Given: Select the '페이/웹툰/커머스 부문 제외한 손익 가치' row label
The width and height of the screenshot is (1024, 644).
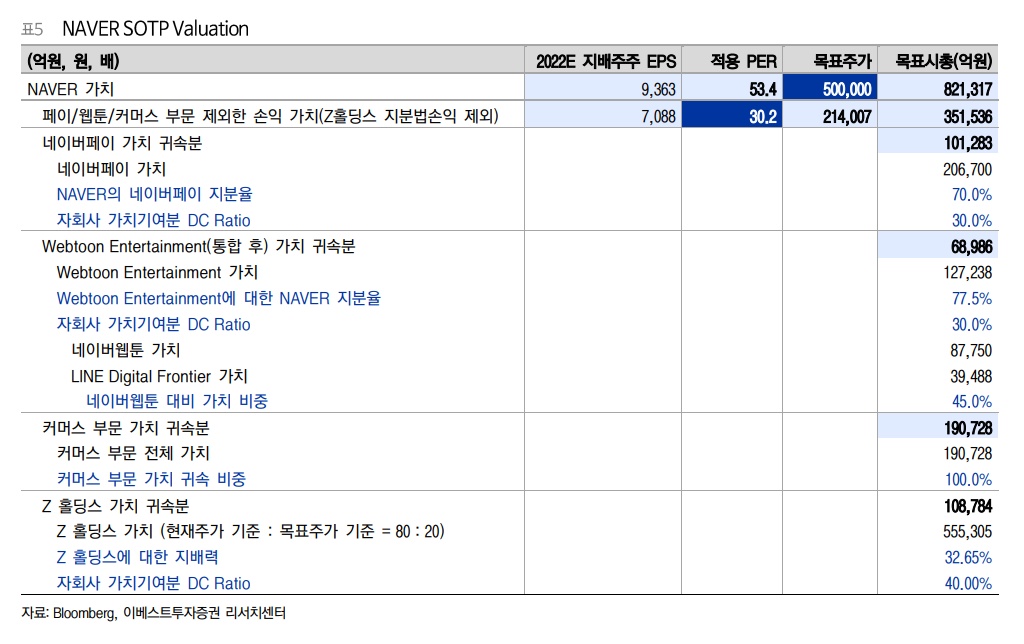Looking at the screenshot, I should 270,116.
